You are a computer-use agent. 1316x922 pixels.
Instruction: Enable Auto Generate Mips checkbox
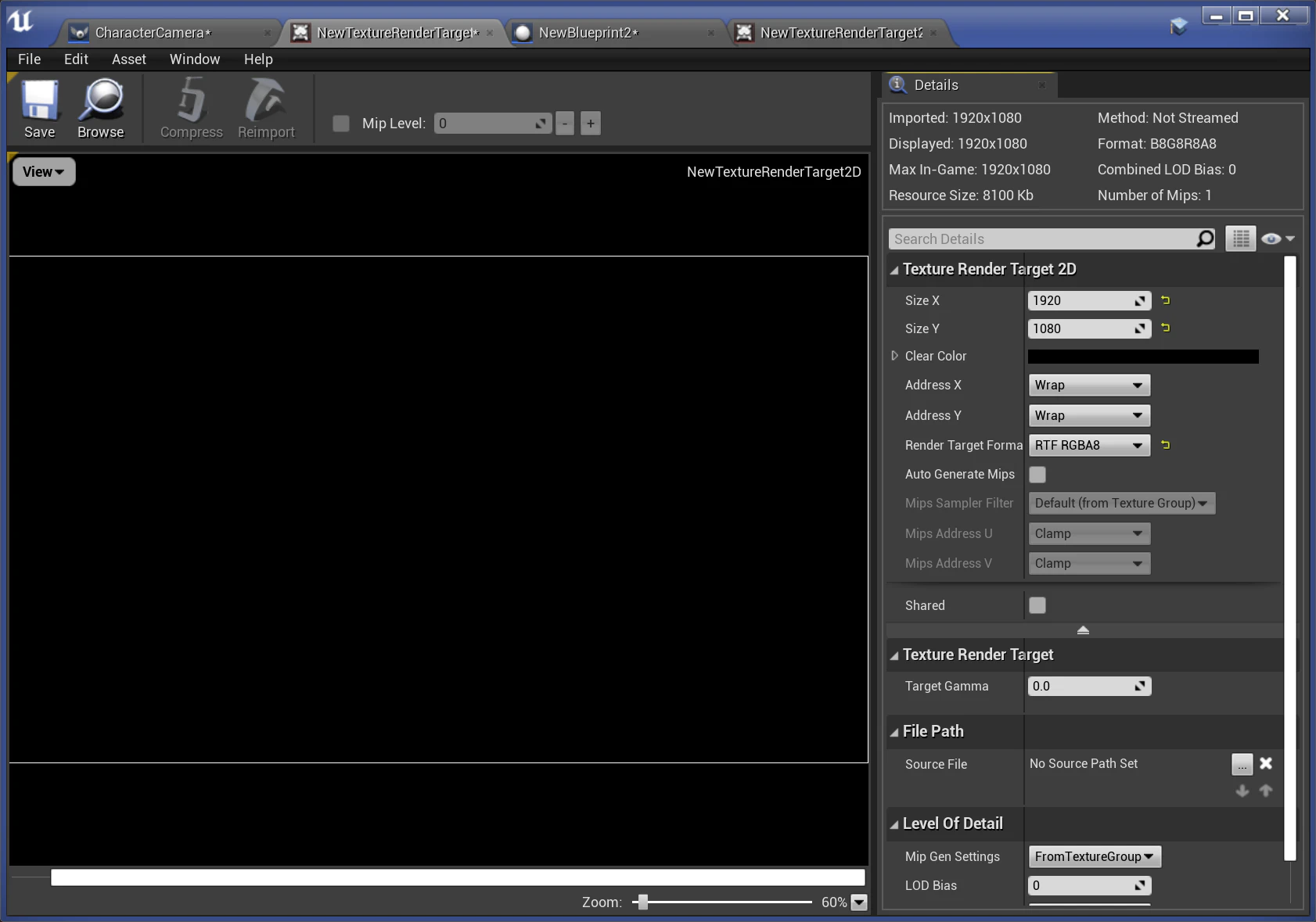pos(1037,475)
